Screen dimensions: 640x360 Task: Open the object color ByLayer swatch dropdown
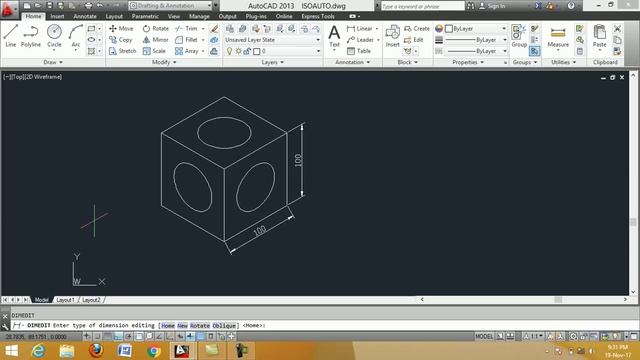[x=476, y=29]
